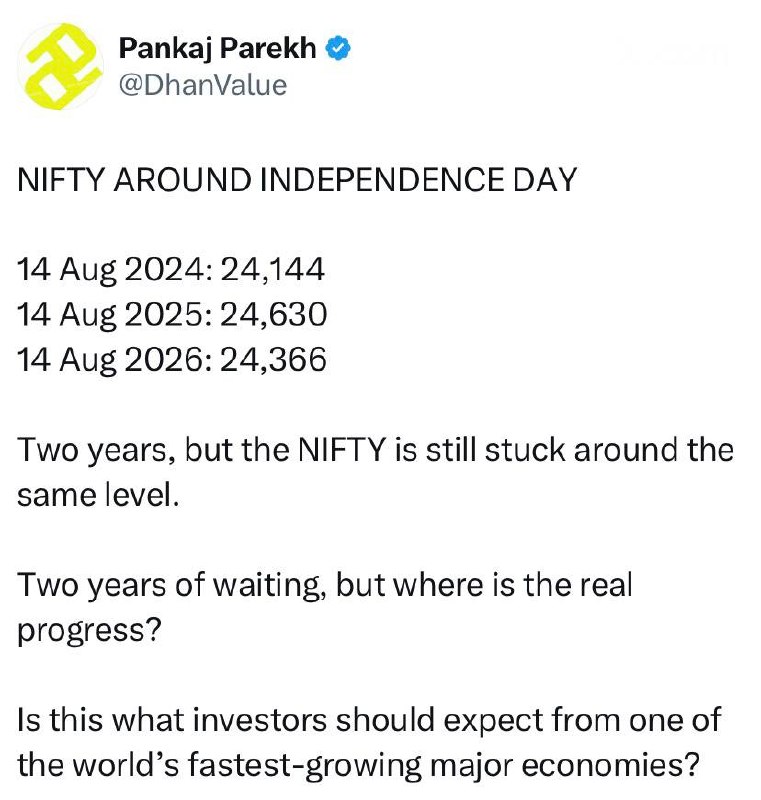This screenshot has height=800, width=761.
Task: Click 'fastest-growing major economies?' text
Action: click(x=444, y=766)
